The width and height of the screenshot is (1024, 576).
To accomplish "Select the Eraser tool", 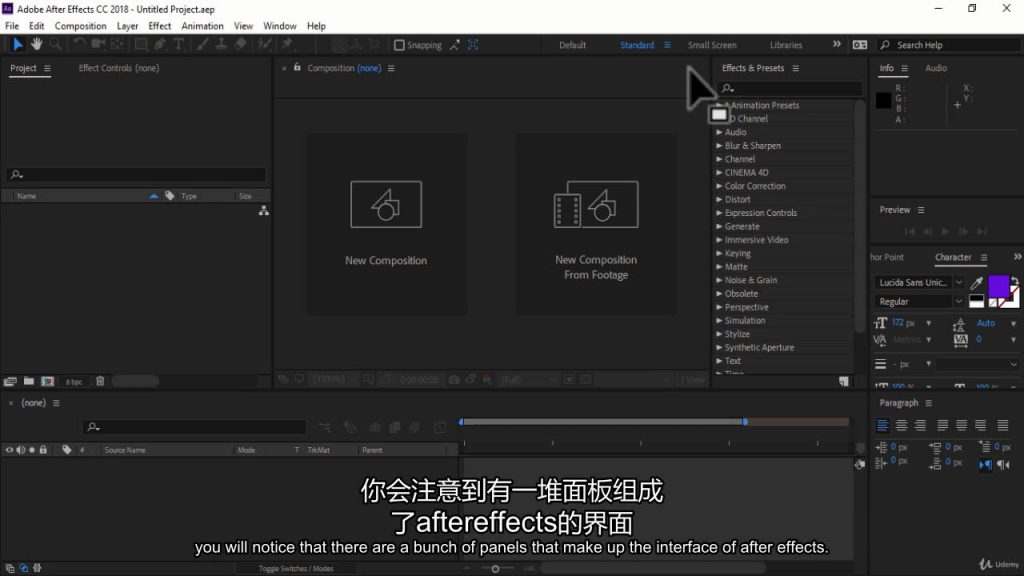I will pos(241,44).
